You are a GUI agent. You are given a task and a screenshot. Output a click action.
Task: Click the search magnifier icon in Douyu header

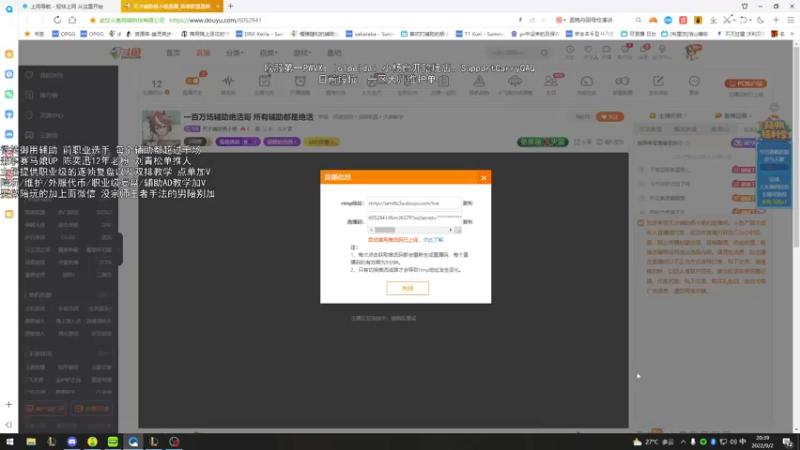point(544,53)
